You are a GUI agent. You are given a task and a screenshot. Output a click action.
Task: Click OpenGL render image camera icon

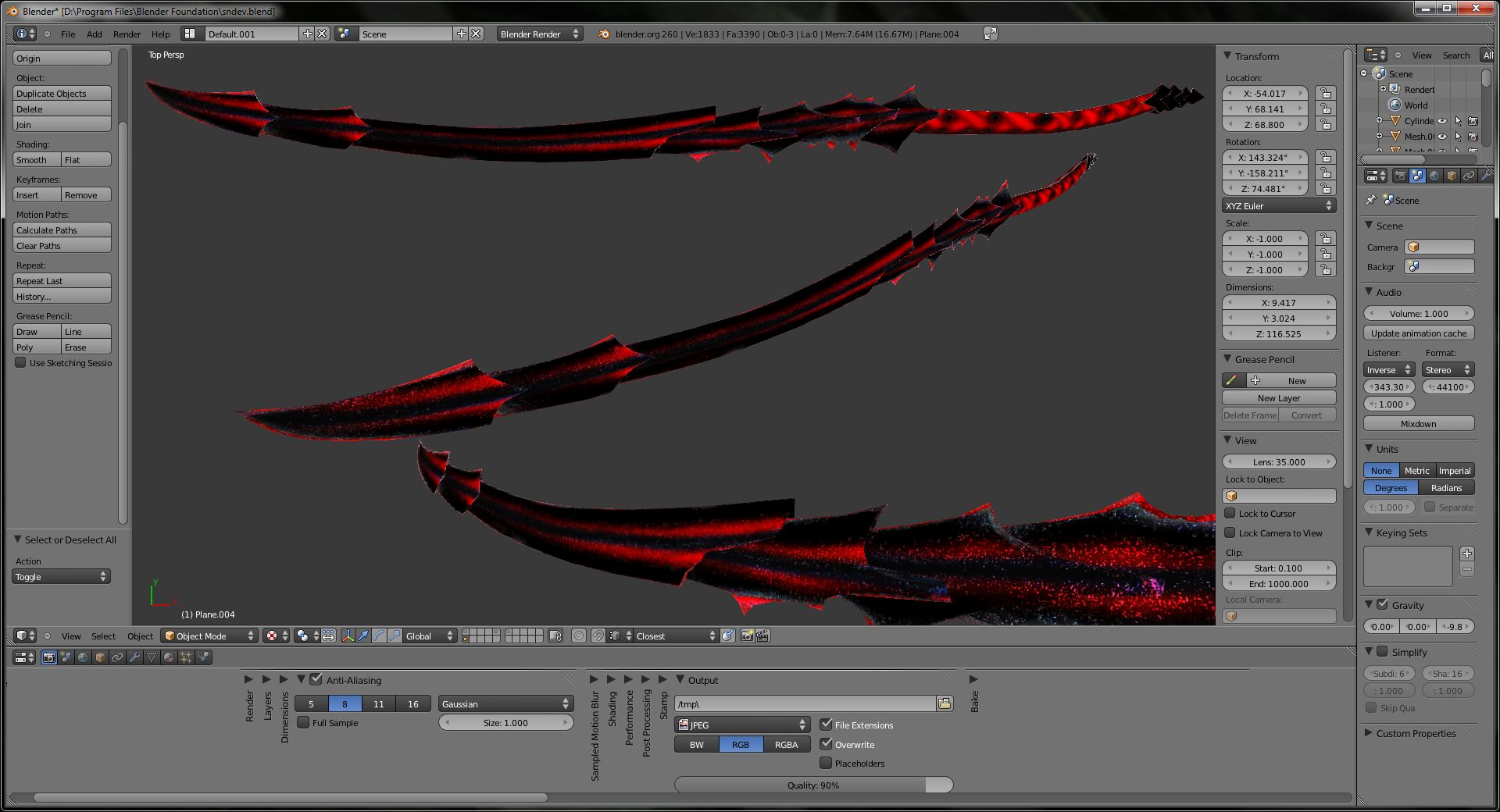coord(747,636)
